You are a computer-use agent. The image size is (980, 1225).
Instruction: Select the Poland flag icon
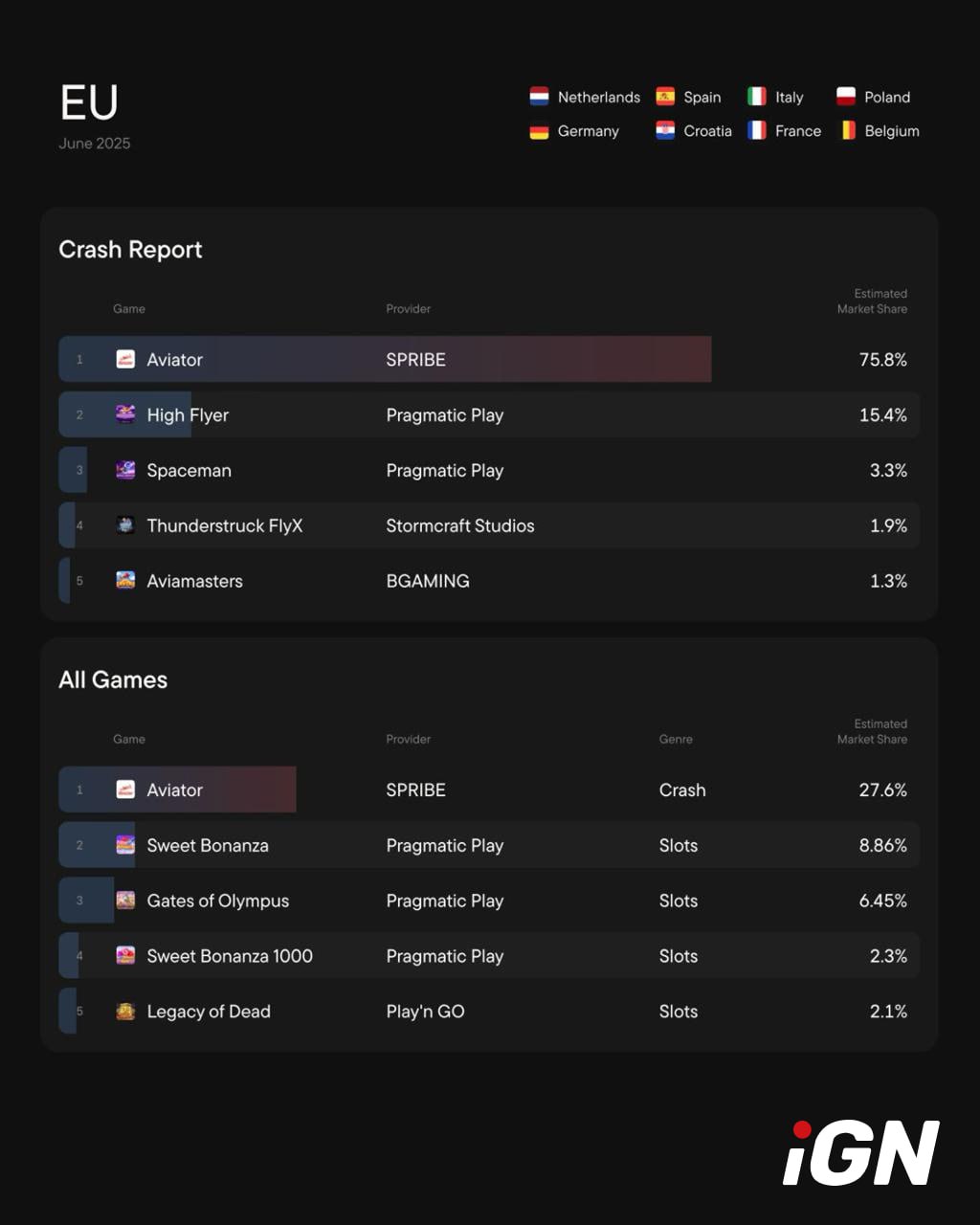click(846, 97)
